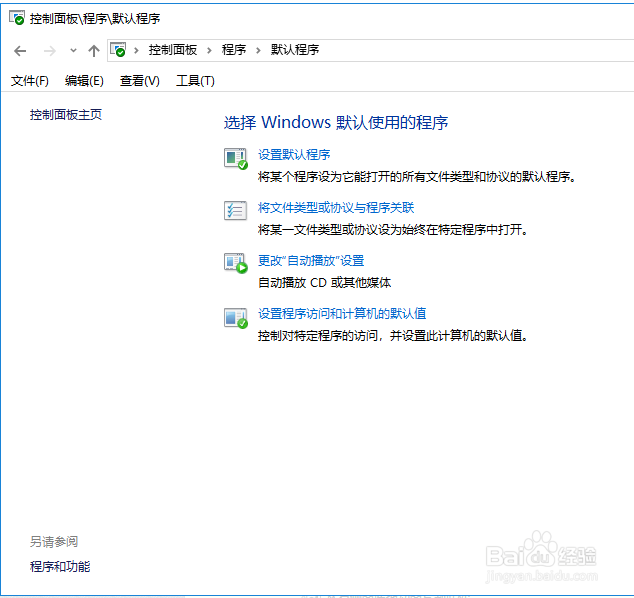Open the 文件(F) menu
This screenshot has height=598, width=634.
click(x=30, y=81)
